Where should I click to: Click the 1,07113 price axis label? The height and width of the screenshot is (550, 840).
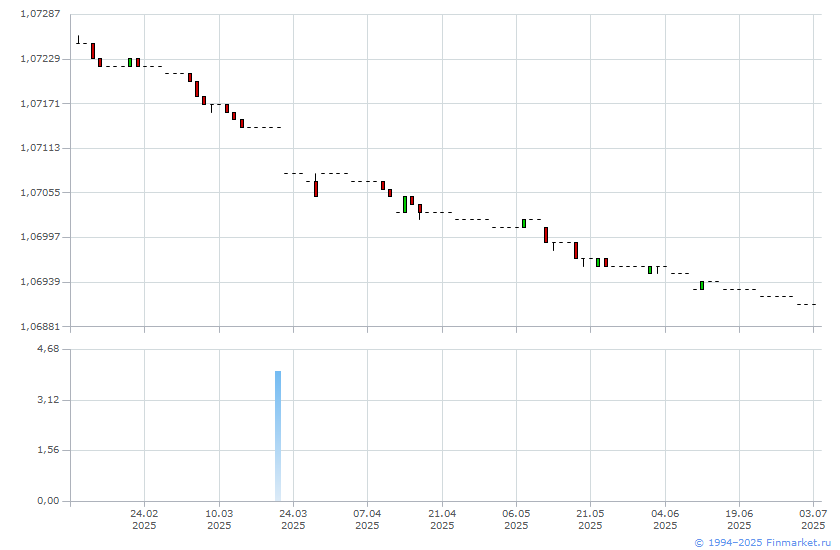[40, 148]
